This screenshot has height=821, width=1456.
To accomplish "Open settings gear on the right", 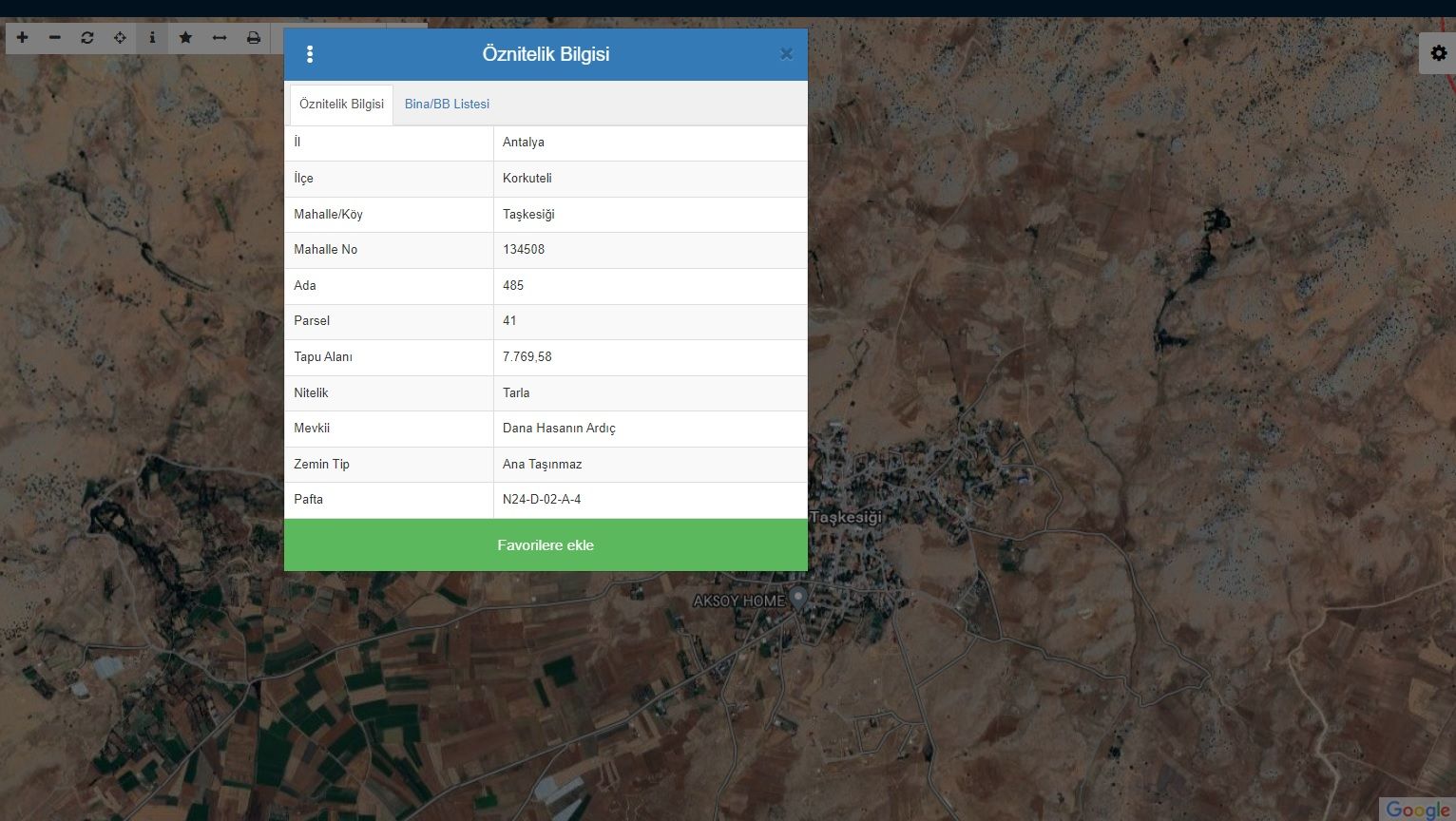I will click(1438, 53).
